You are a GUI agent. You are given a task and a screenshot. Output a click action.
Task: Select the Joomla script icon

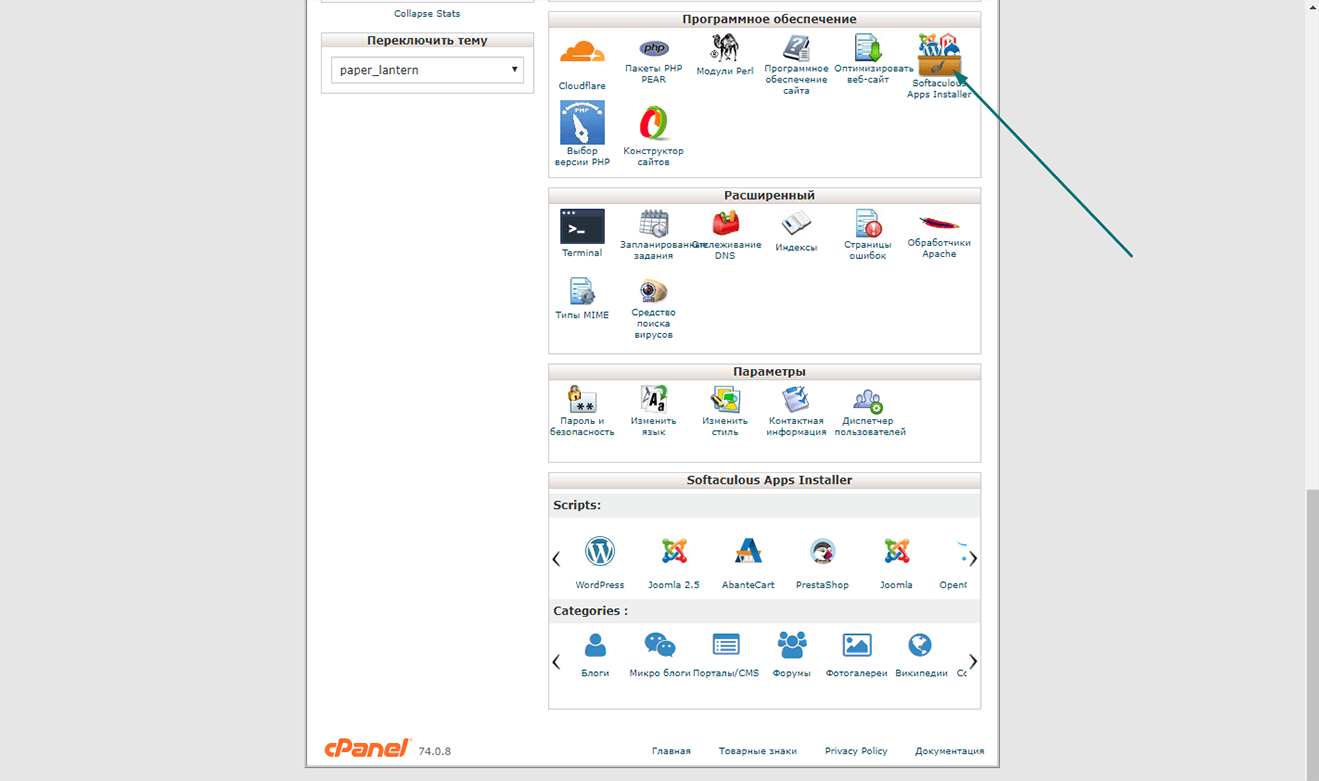pos(896,551)
